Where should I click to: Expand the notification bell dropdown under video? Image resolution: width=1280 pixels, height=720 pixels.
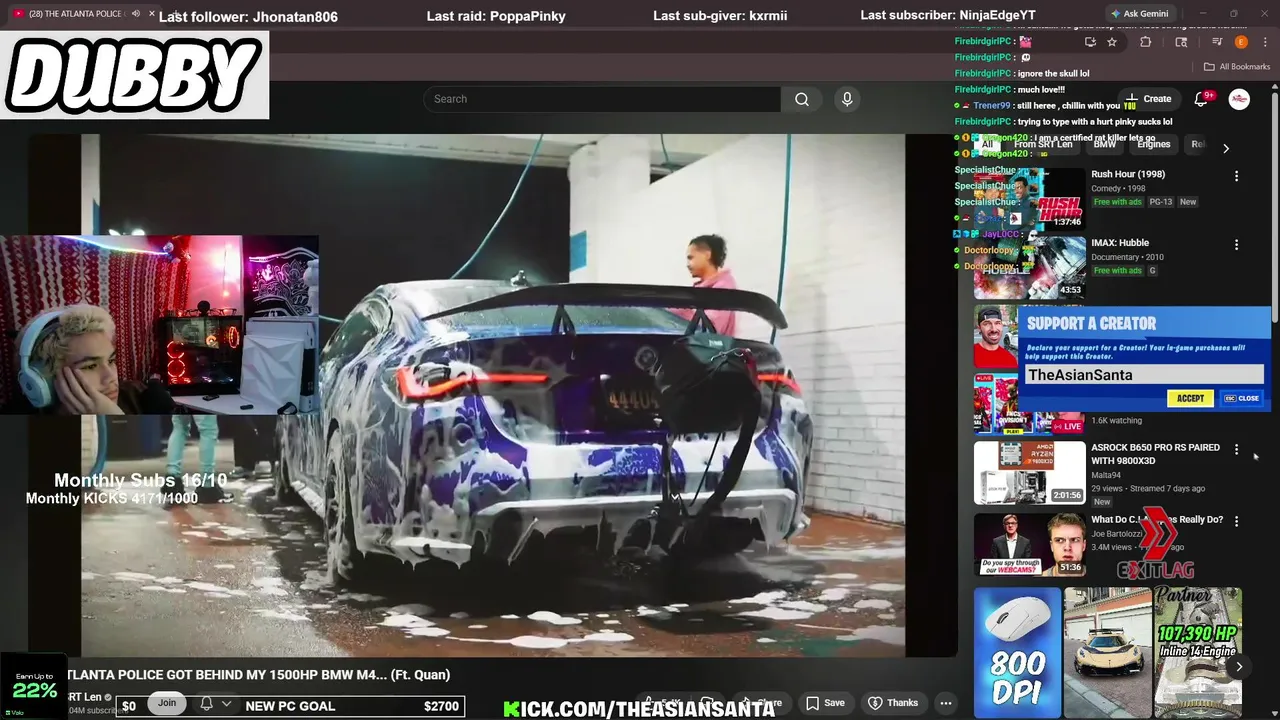point(227,704)
